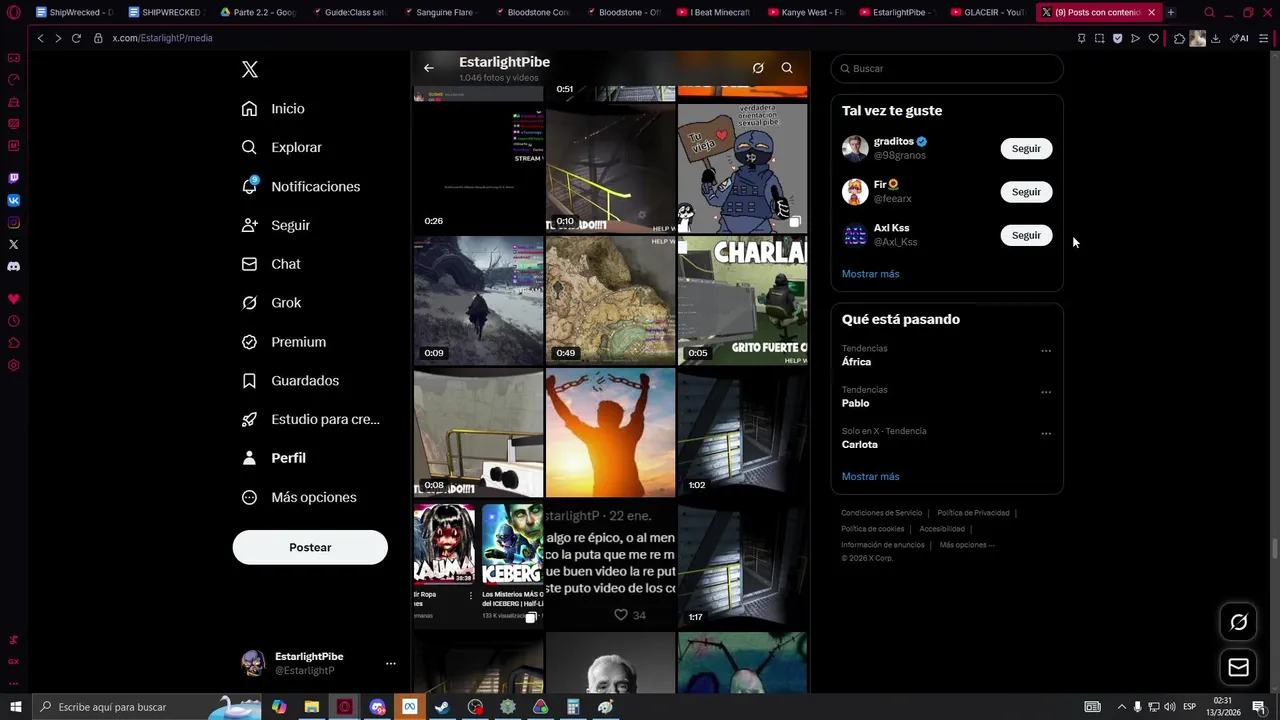This screenshot has height=720, width=1280.
Task: Open the options ellipsis for África trend
Action: [x=1046, y=351]
